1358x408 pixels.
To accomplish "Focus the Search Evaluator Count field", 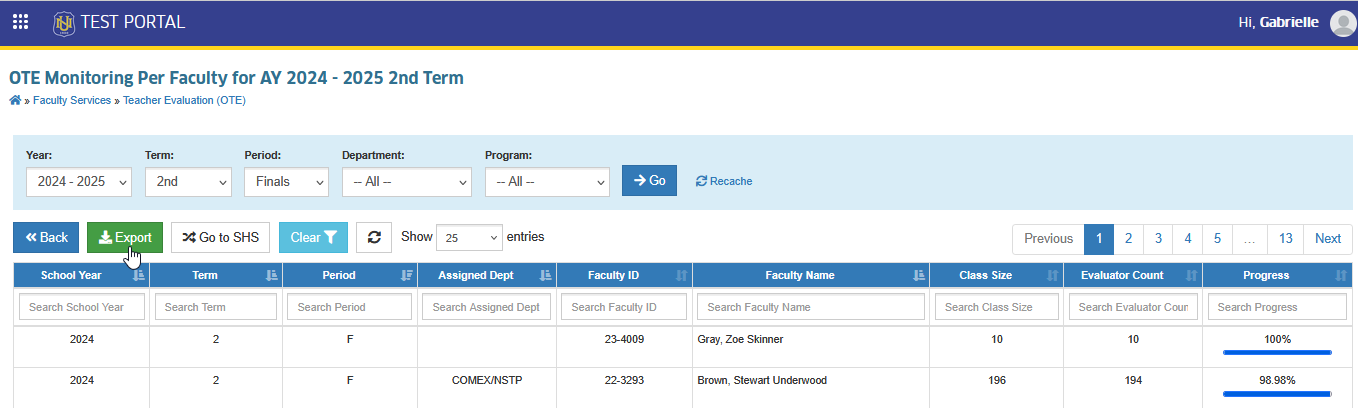I will point(1133,307).
